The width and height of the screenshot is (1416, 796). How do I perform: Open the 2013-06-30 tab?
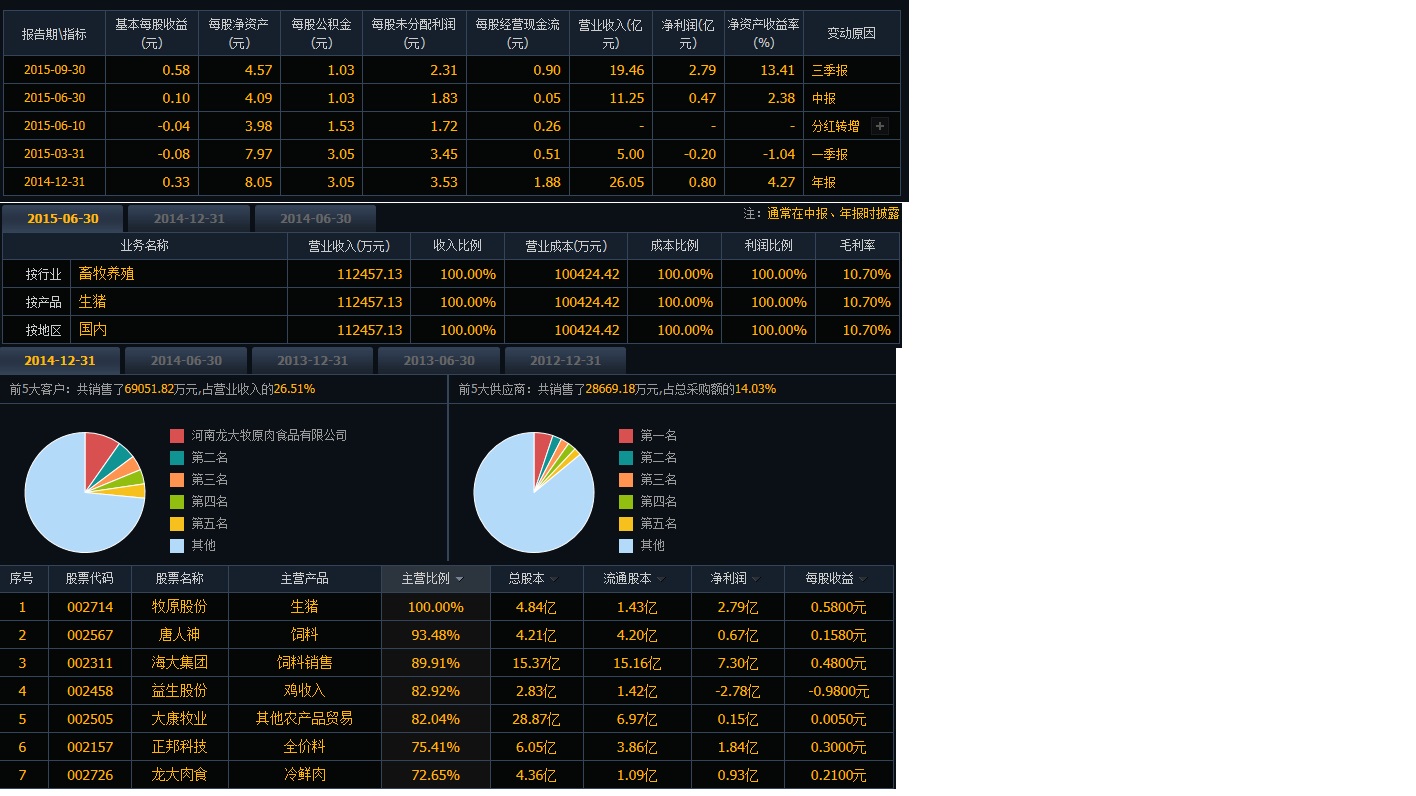coord(439,361)
